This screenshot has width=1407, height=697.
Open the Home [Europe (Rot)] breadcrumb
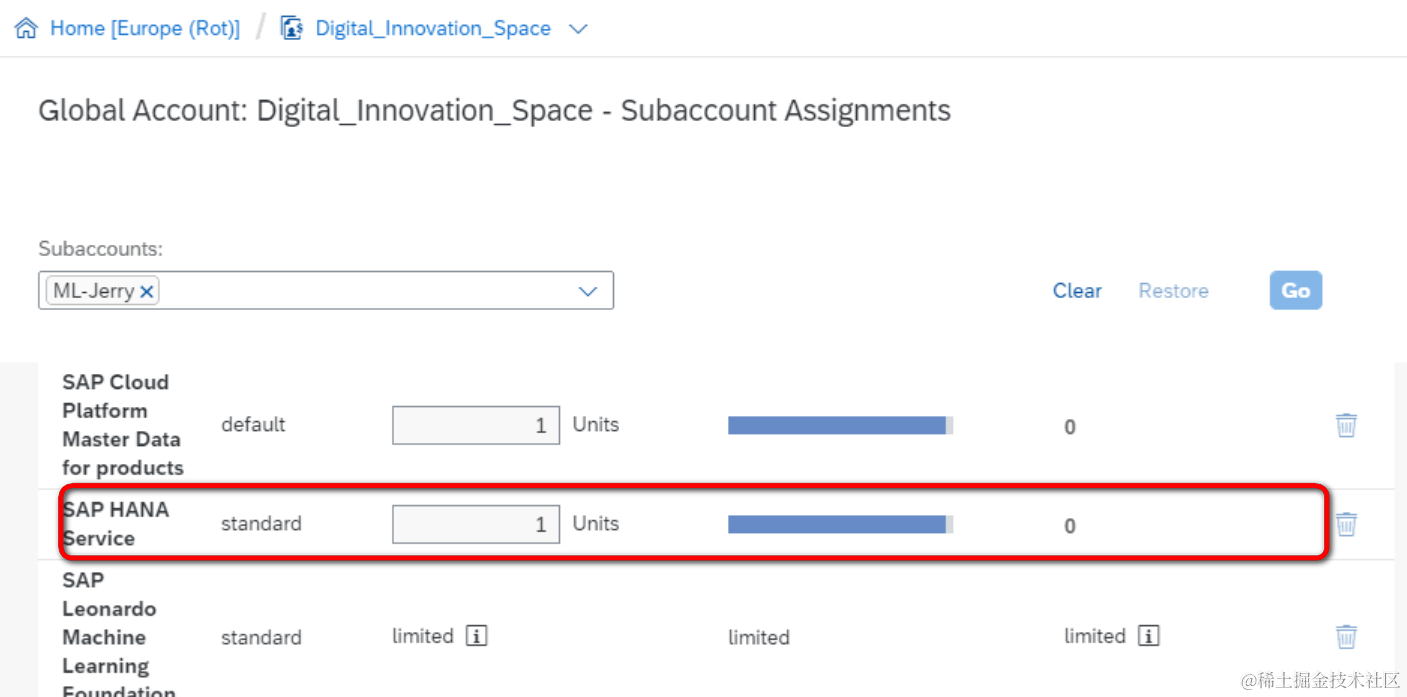(x=145, y=28)
